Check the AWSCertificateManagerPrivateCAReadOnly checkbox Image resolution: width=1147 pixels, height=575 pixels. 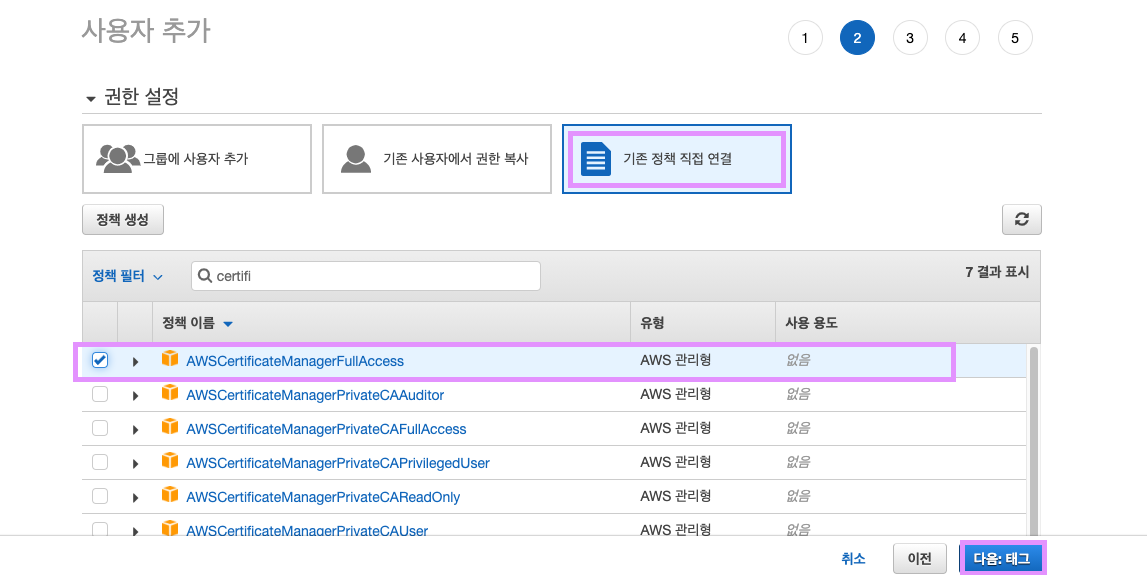click(x=100, y=496)
